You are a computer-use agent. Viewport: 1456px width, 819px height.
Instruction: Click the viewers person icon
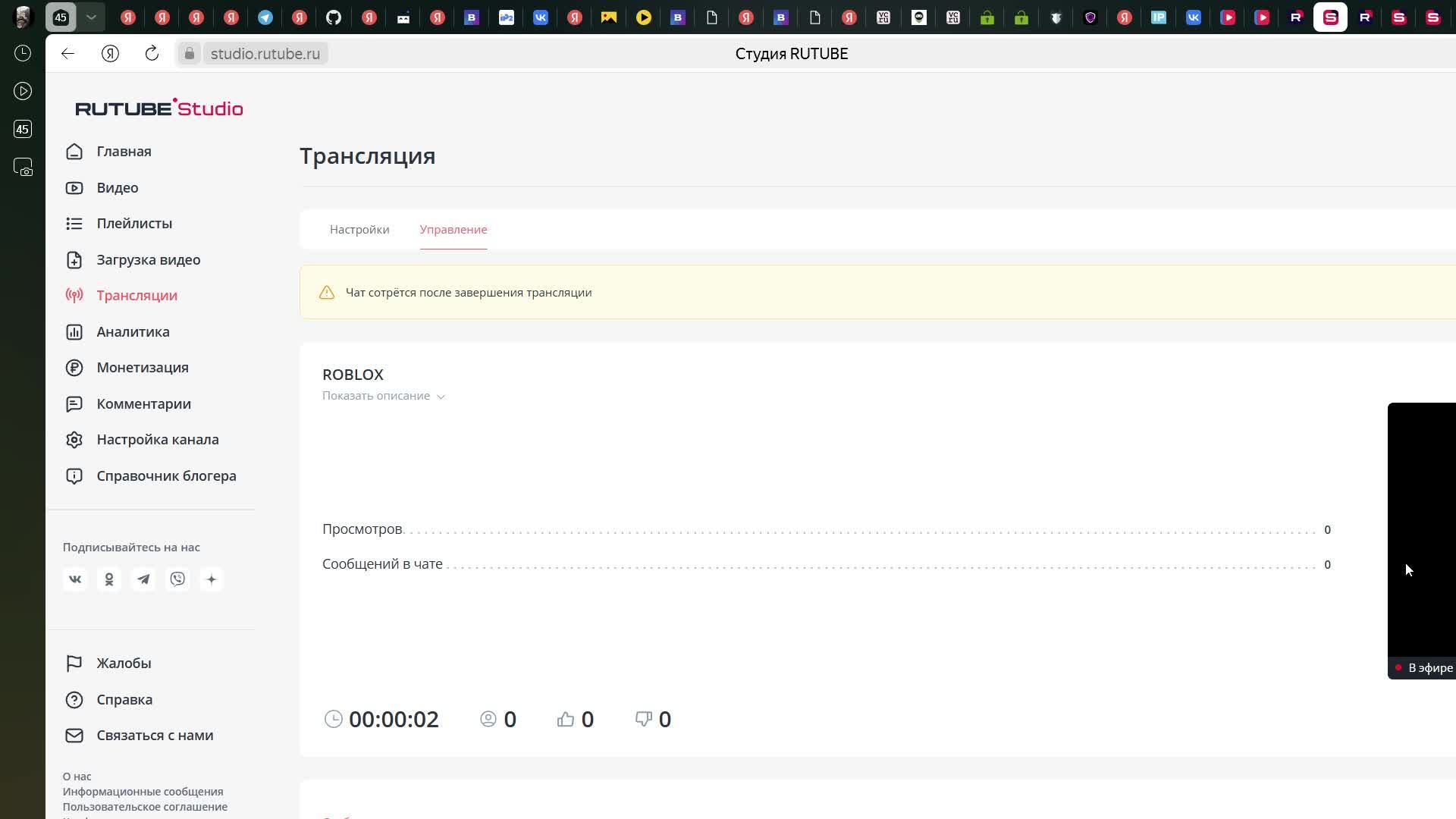pos(488,719)
